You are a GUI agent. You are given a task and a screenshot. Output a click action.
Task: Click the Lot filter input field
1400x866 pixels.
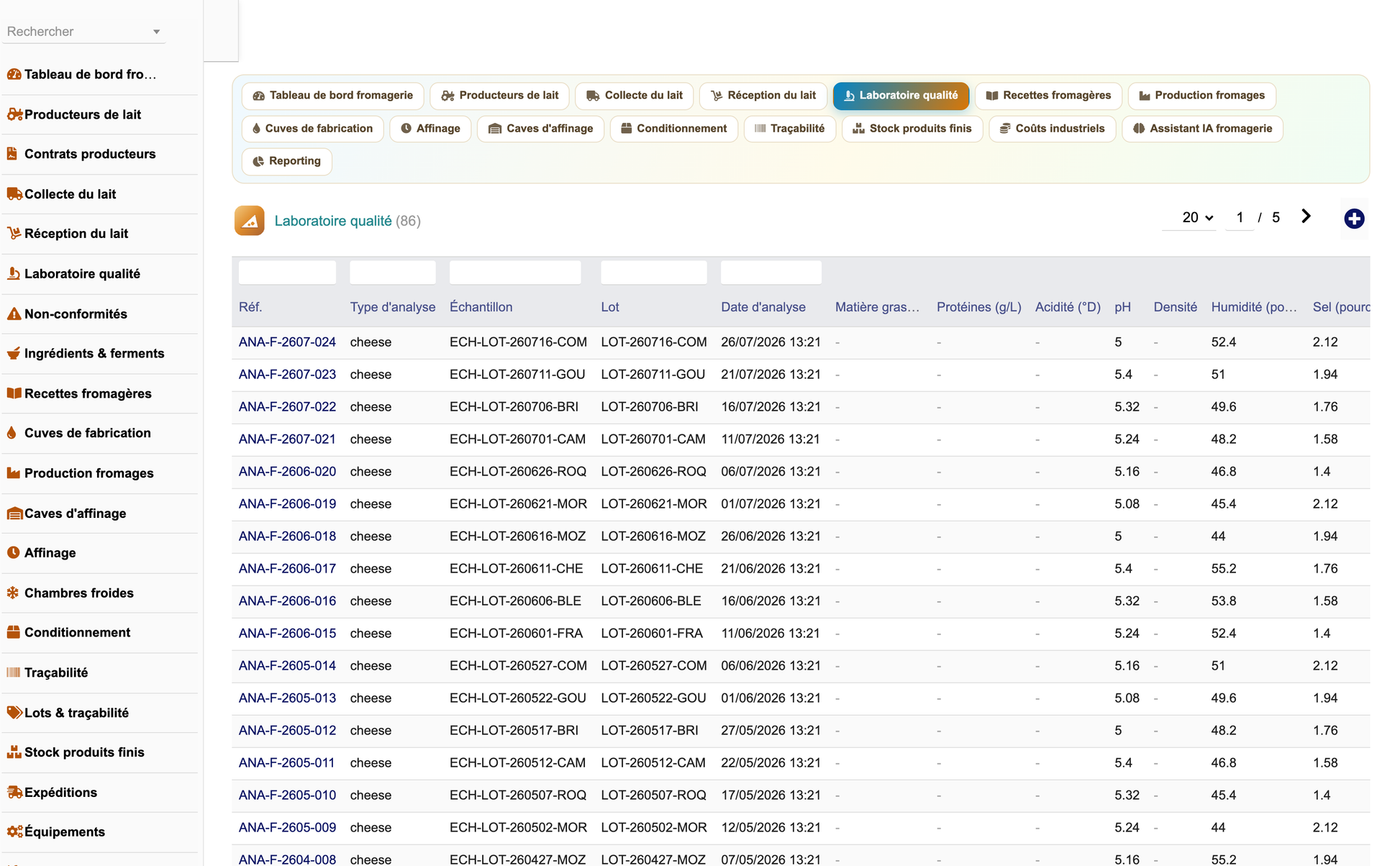654,273
